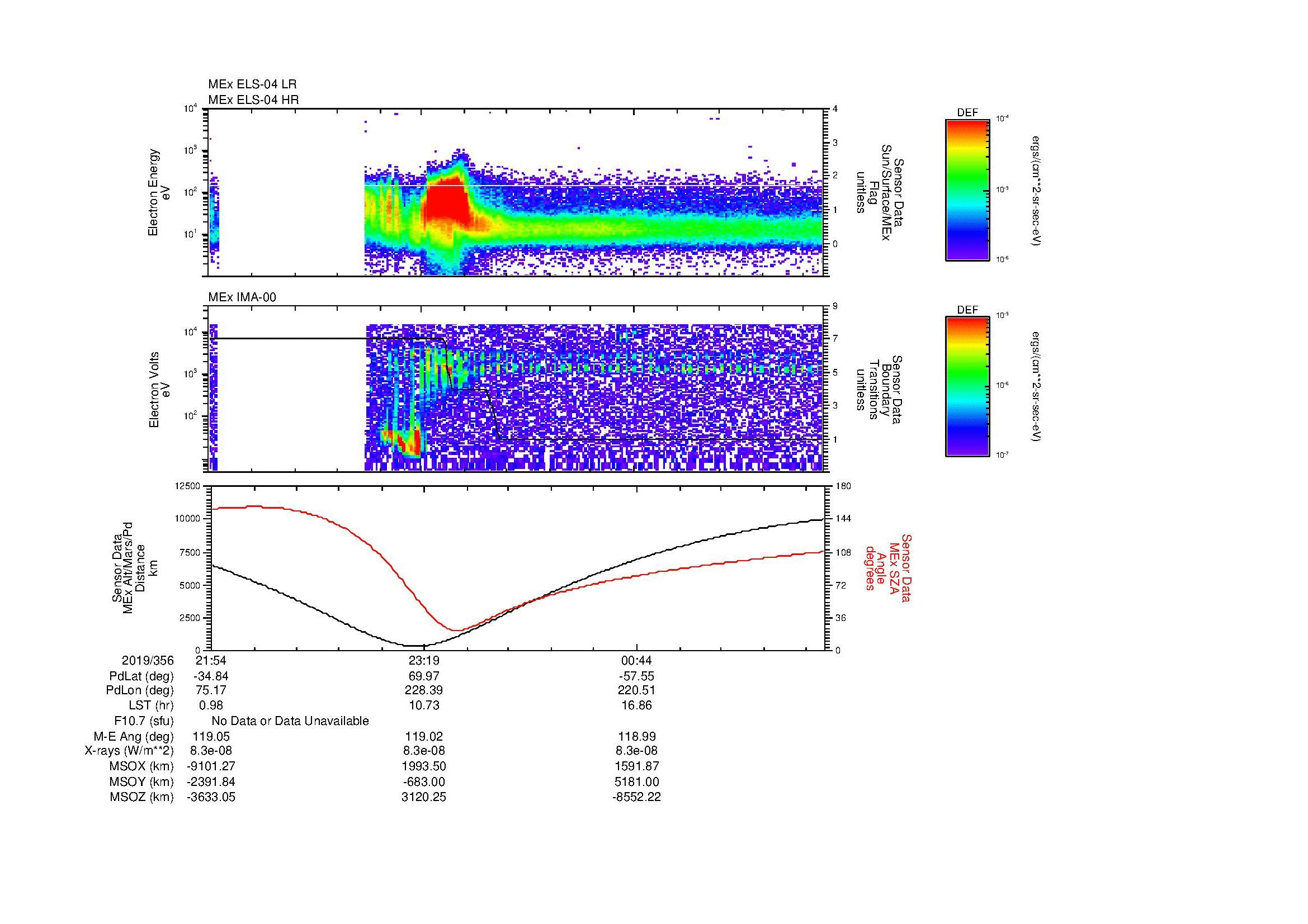This screenshot has width=1308, height=924.
Task: Click the 'MSOX (km)' row label
Action: pos(142,766)
